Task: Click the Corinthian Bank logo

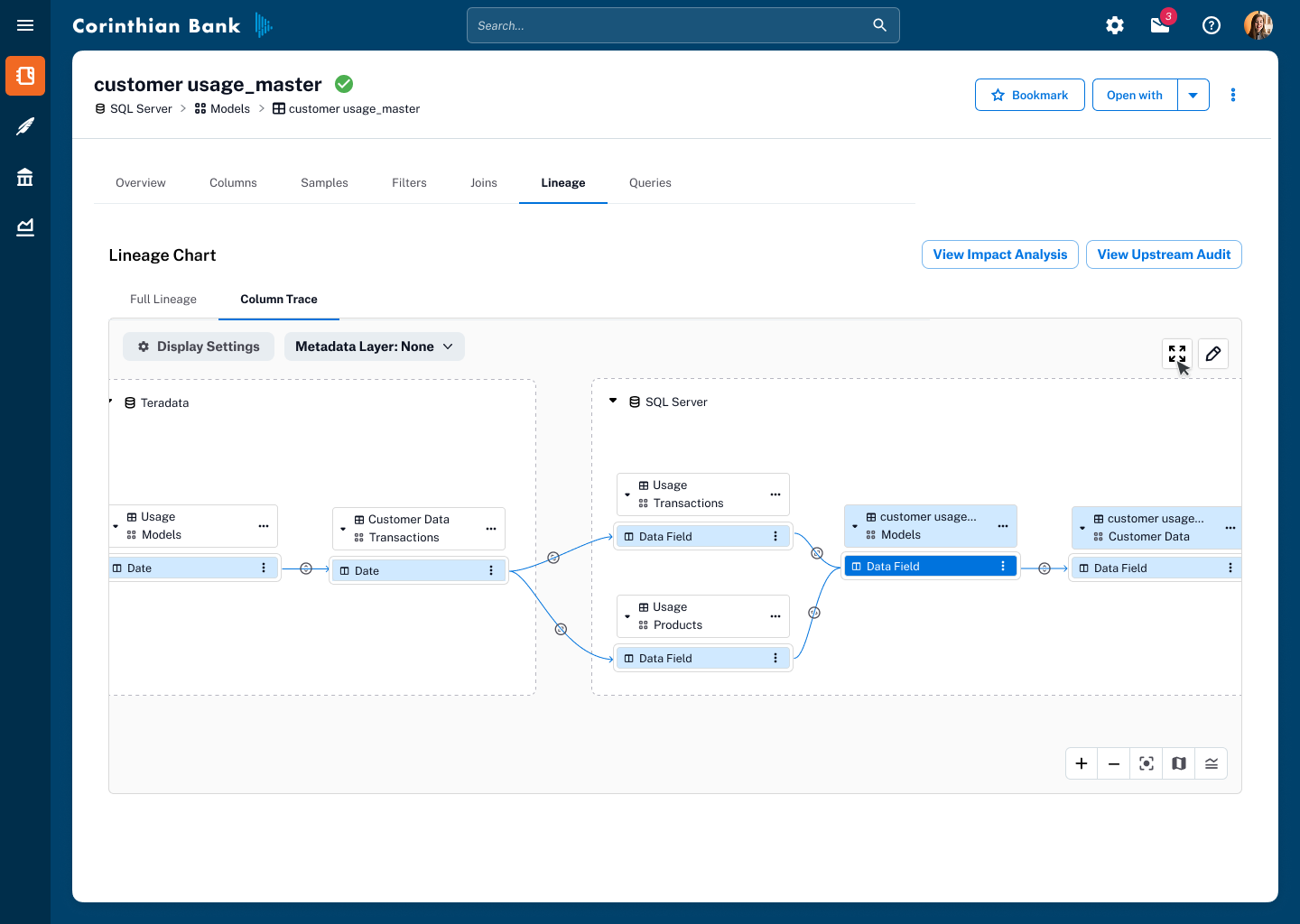Action: [x=172, y=25]
